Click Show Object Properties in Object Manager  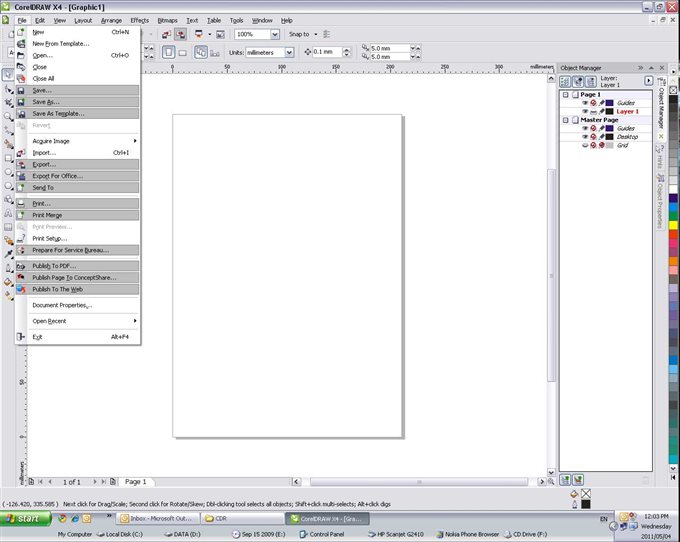click(x=565, y=81)
